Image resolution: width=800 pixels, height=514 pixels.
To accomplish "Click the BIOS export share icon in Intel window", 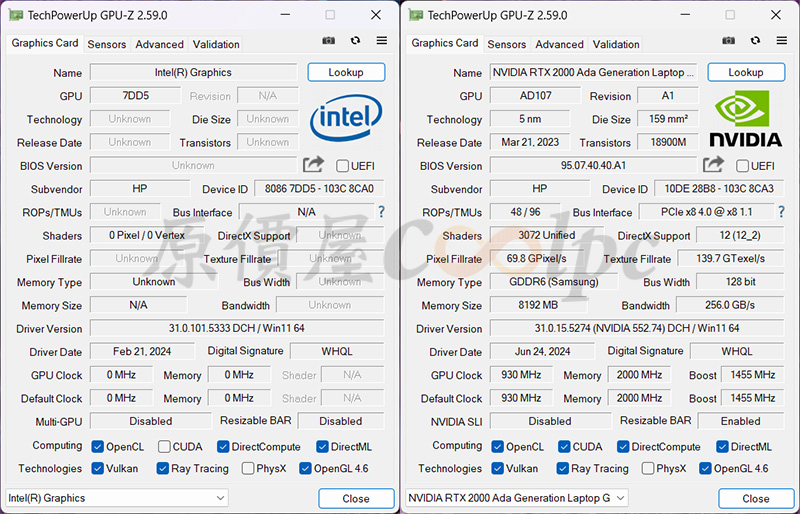I will tap(313, 164).
